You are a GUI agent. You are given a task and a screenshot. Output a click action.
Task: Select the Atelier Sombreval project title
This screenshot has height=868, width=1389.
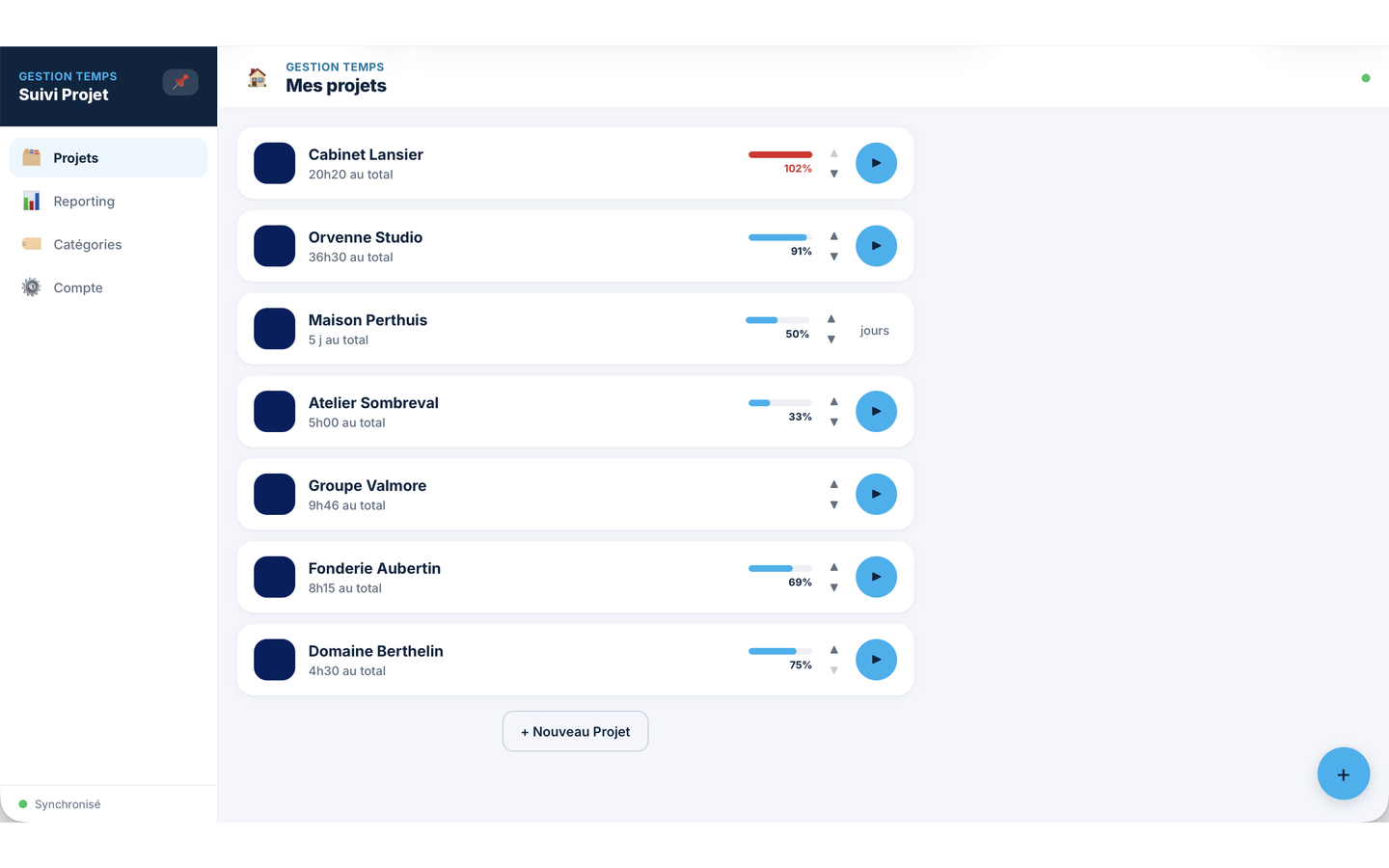373,403
